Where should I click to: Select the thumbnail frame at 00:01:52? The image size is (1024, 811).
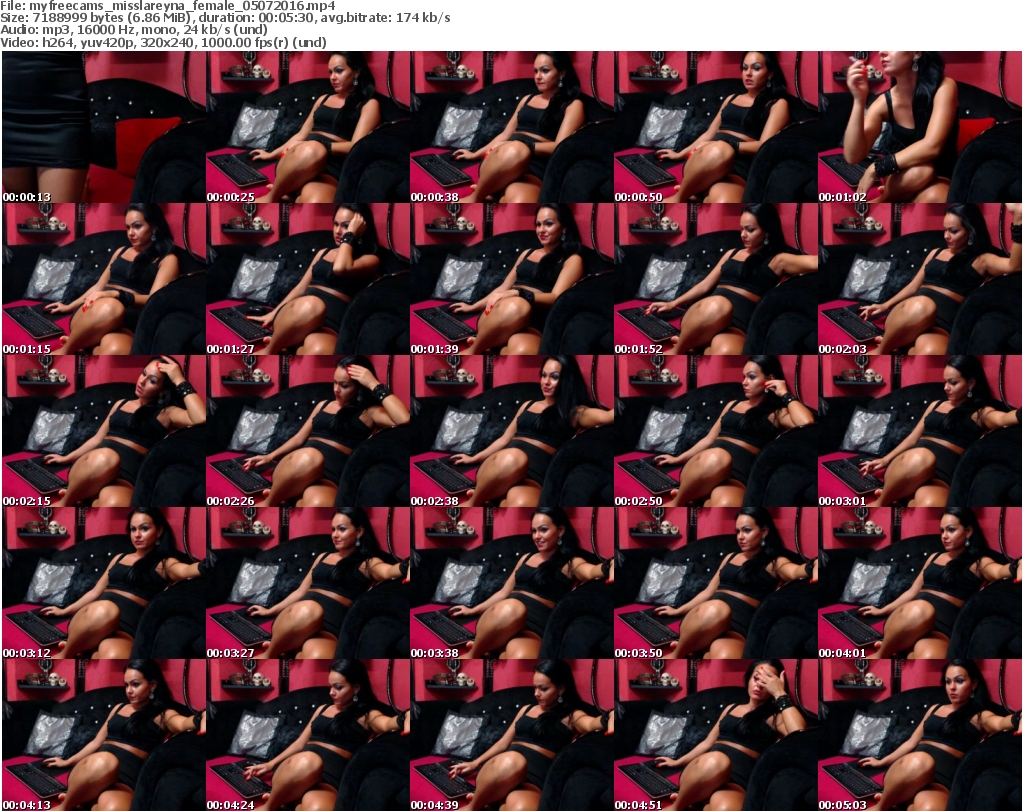716,279
